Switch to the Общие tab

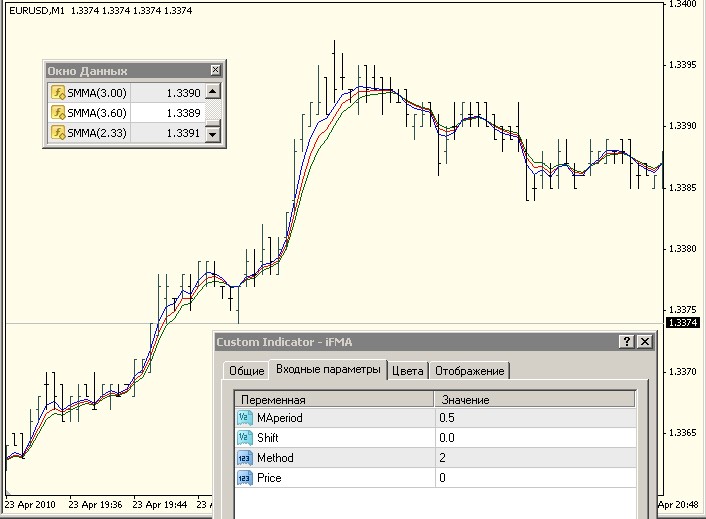point(247,371)
